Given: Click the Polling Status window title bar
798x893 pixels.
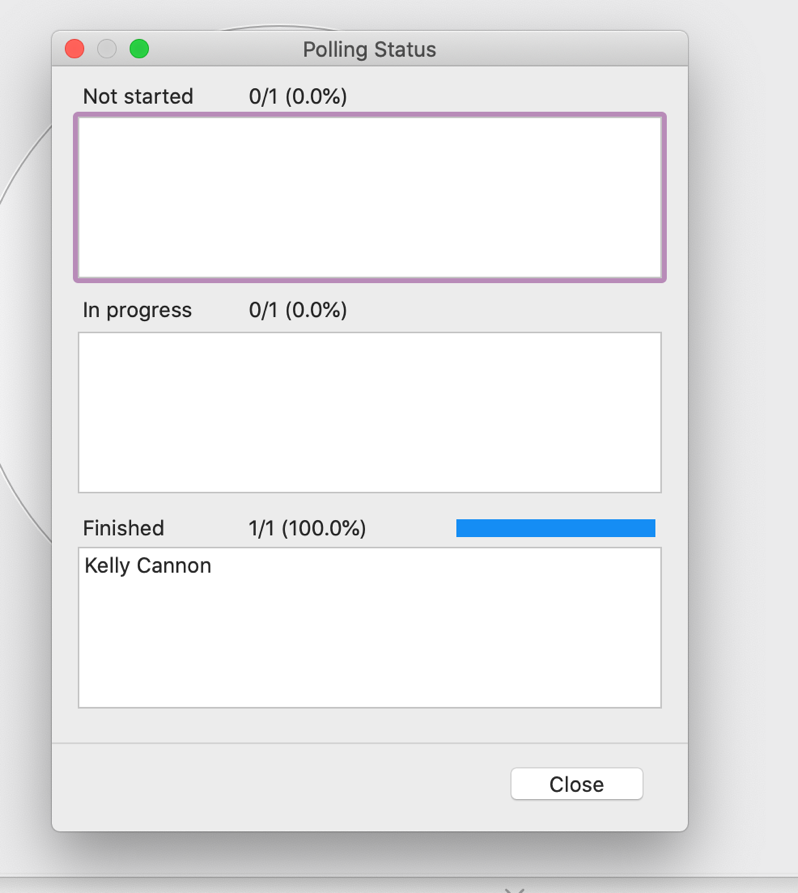Looking at the screenshot, I should click(x=368, y=48).
